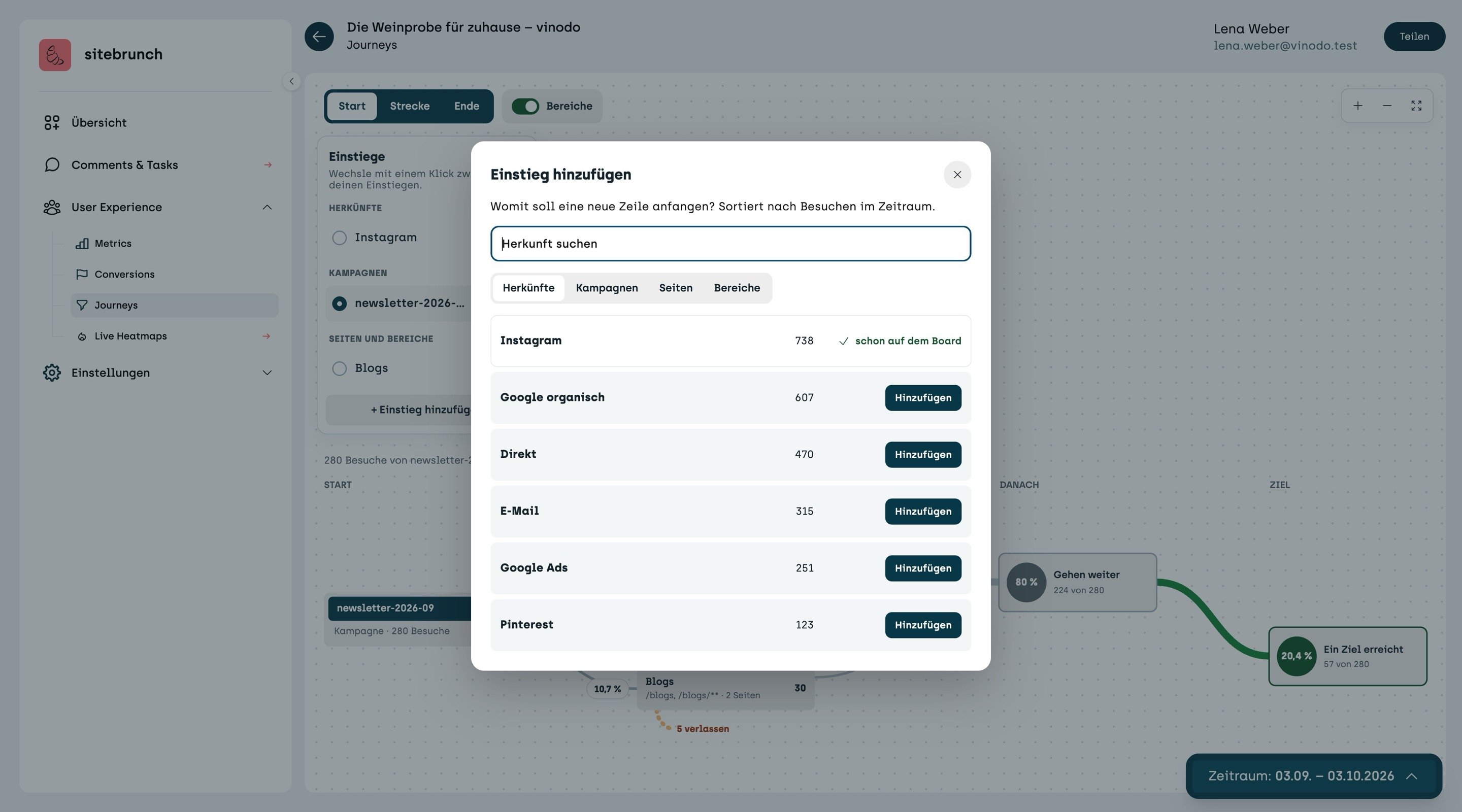Collapse the sidebar with the chevron handle
This screenshot has width=1462, height=812.
pyautogui.click(x=291, y=81)
